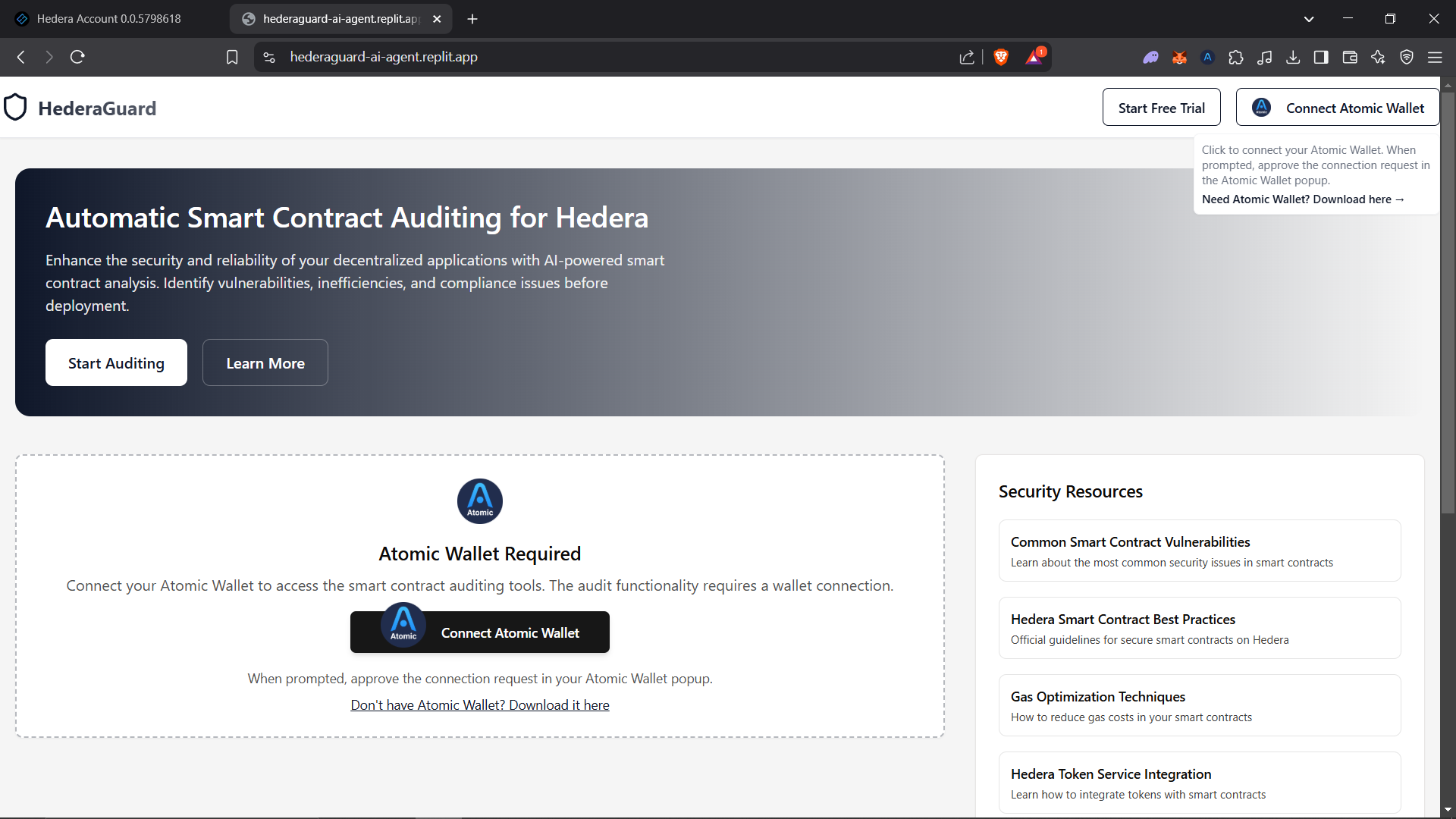The height and width of the screenshot is (819, 1456).
Task: Click the scrollbar down arrow
Action: [1448, 809]
